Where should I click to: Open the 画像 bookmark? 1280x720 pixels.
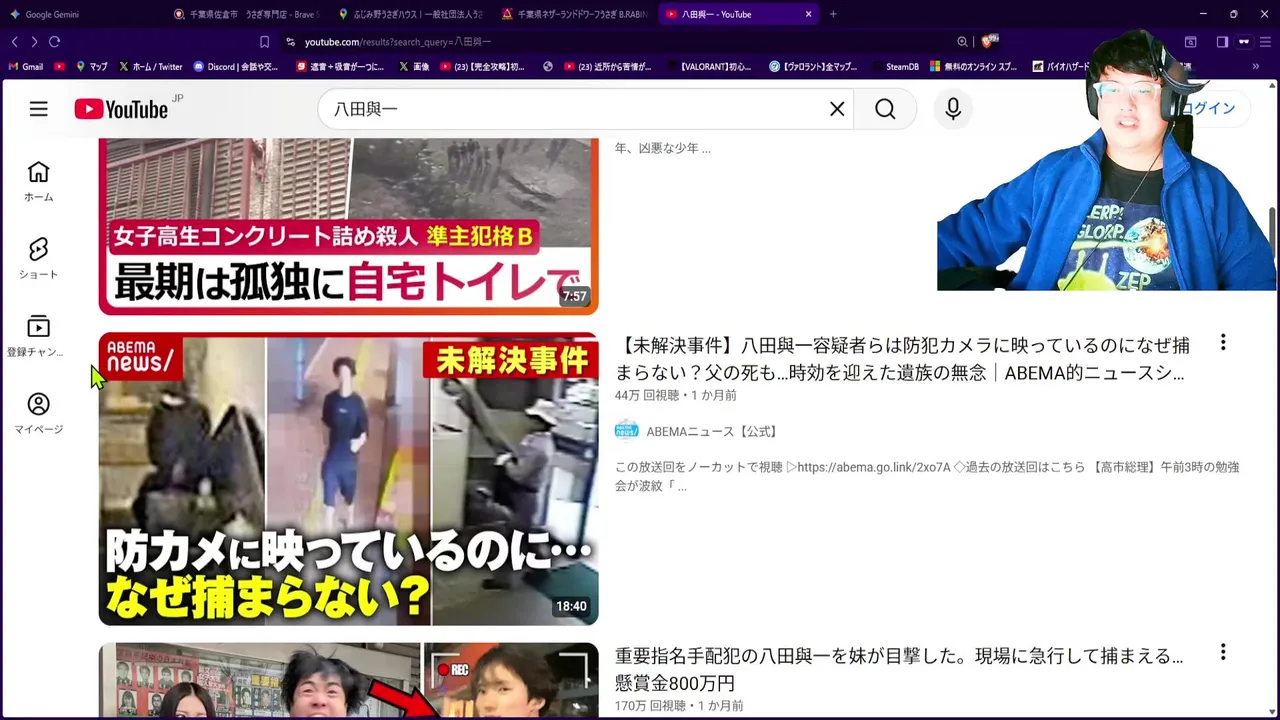coord(414,67)
